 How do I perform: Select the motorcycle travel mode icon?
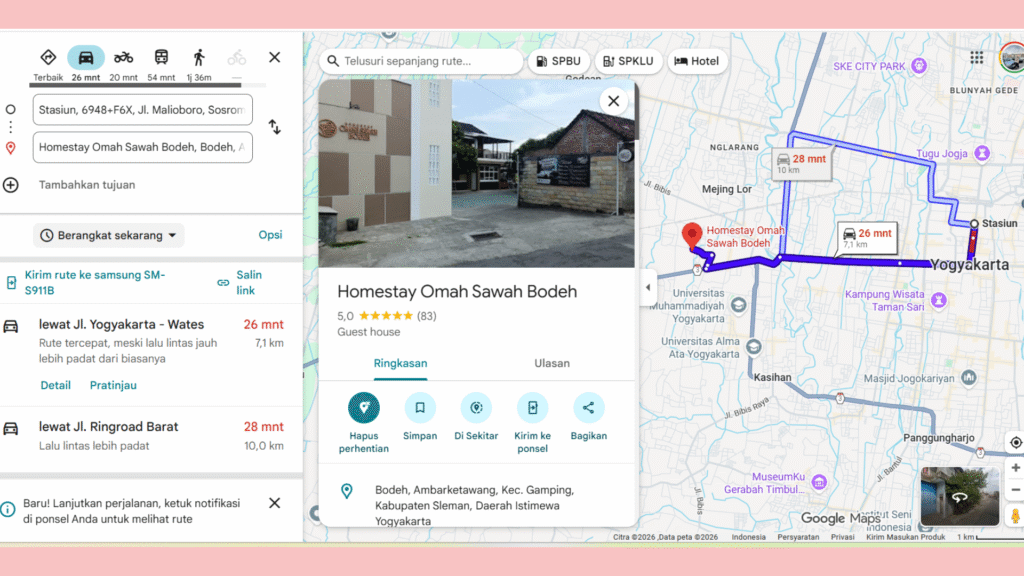tap(123, 57)
